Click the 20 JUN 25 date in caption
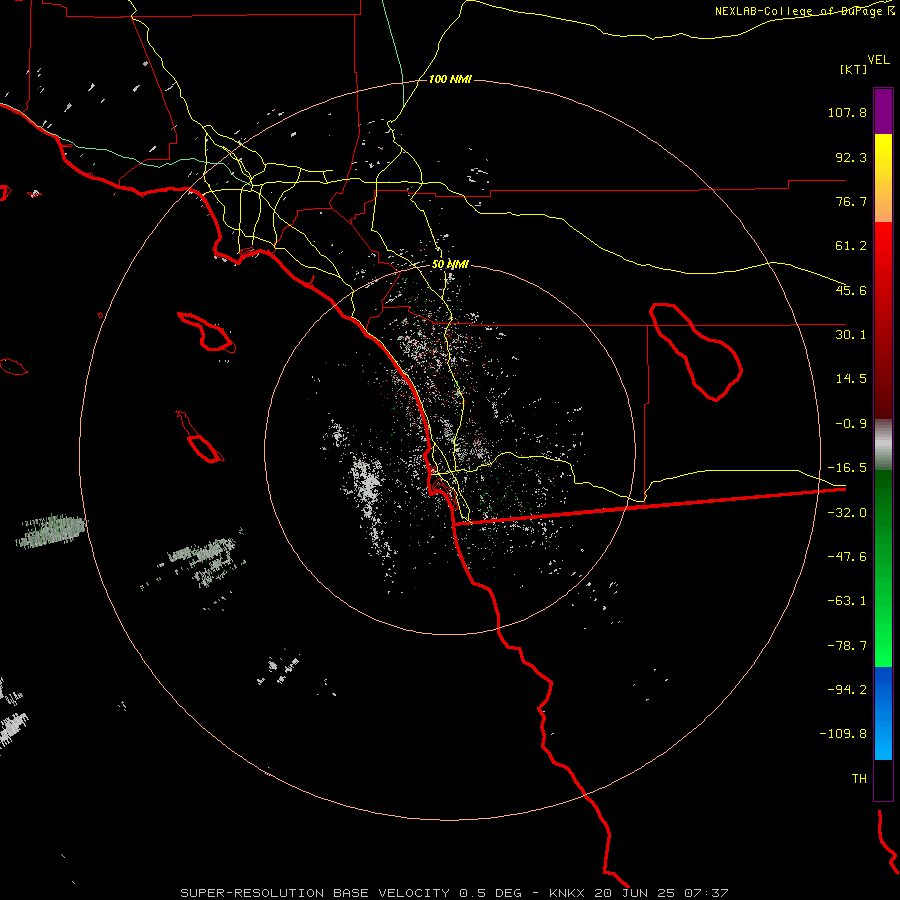 click(635, 893)
